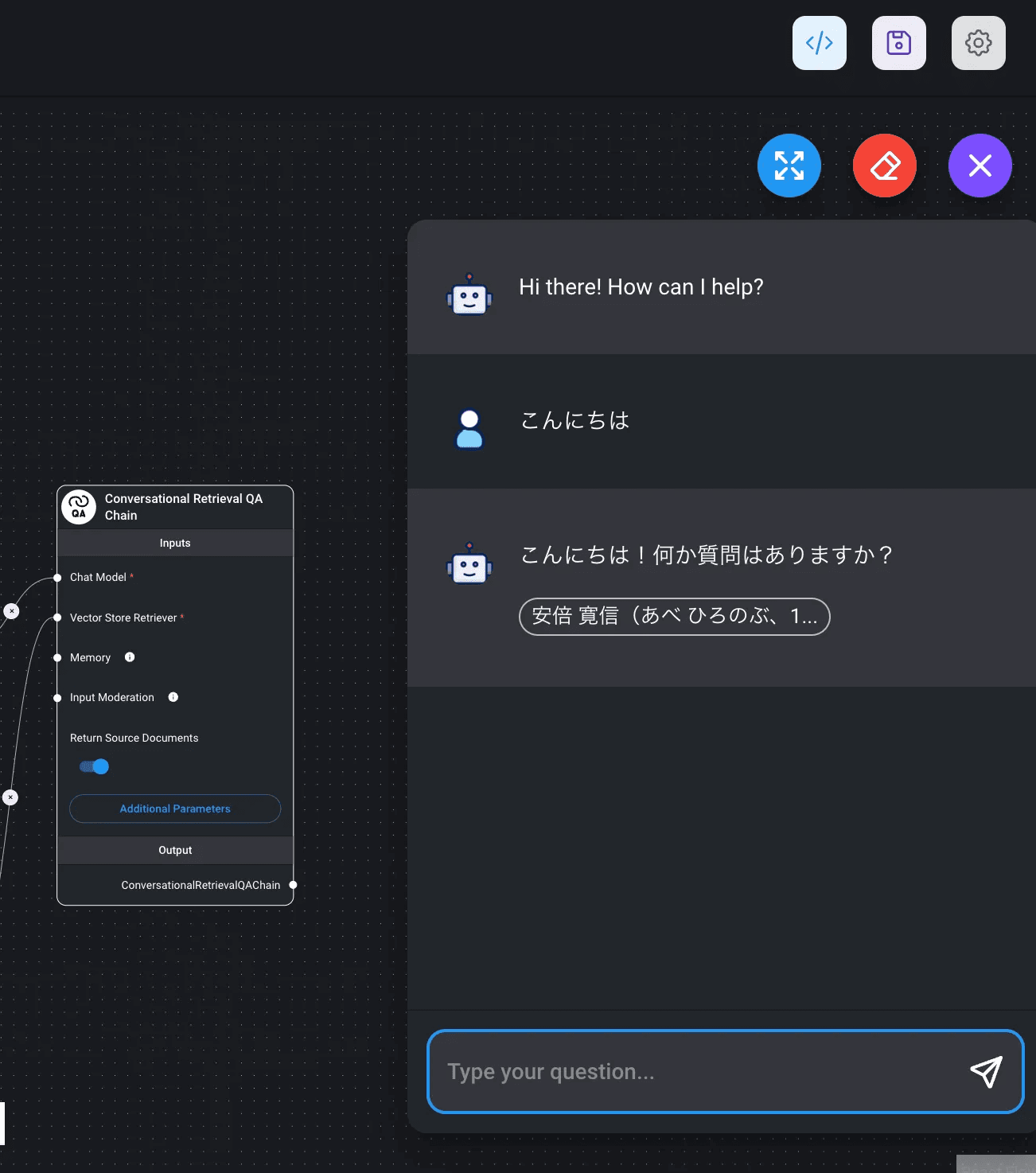Focus the Type your question field
1036x1173 pixels.
[692, 1072]
